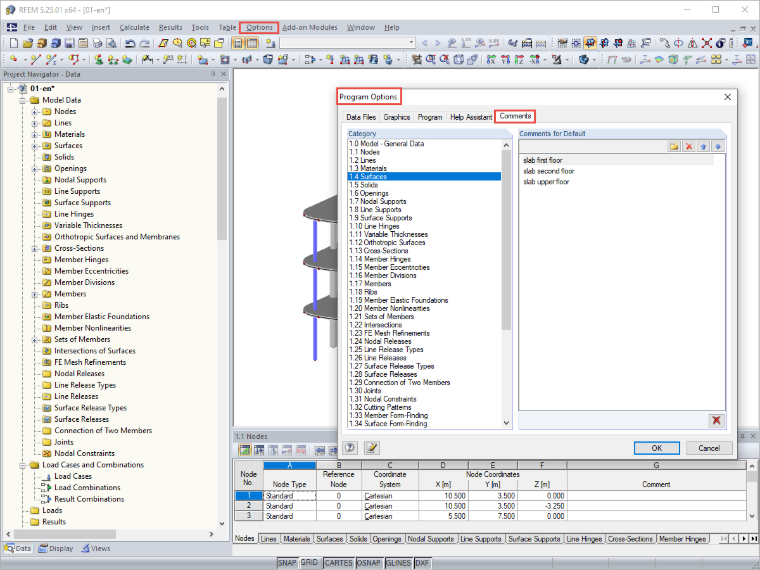This screenshot has width=760, height=570.
Task: Toggle DXF in the status bar
Action: (422, 563)
